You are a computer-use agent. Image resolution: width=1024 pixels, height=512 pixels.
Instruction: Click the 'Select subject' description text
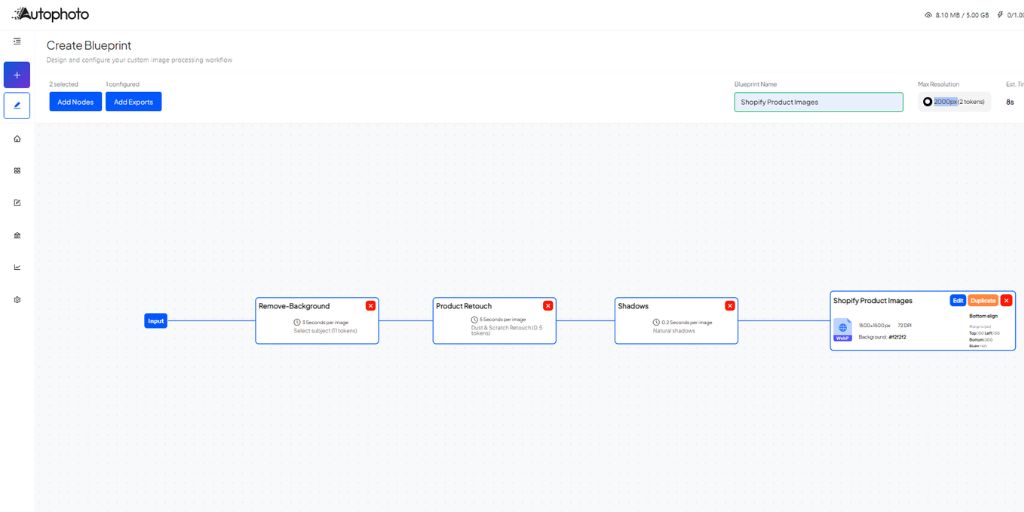[325, 331]
